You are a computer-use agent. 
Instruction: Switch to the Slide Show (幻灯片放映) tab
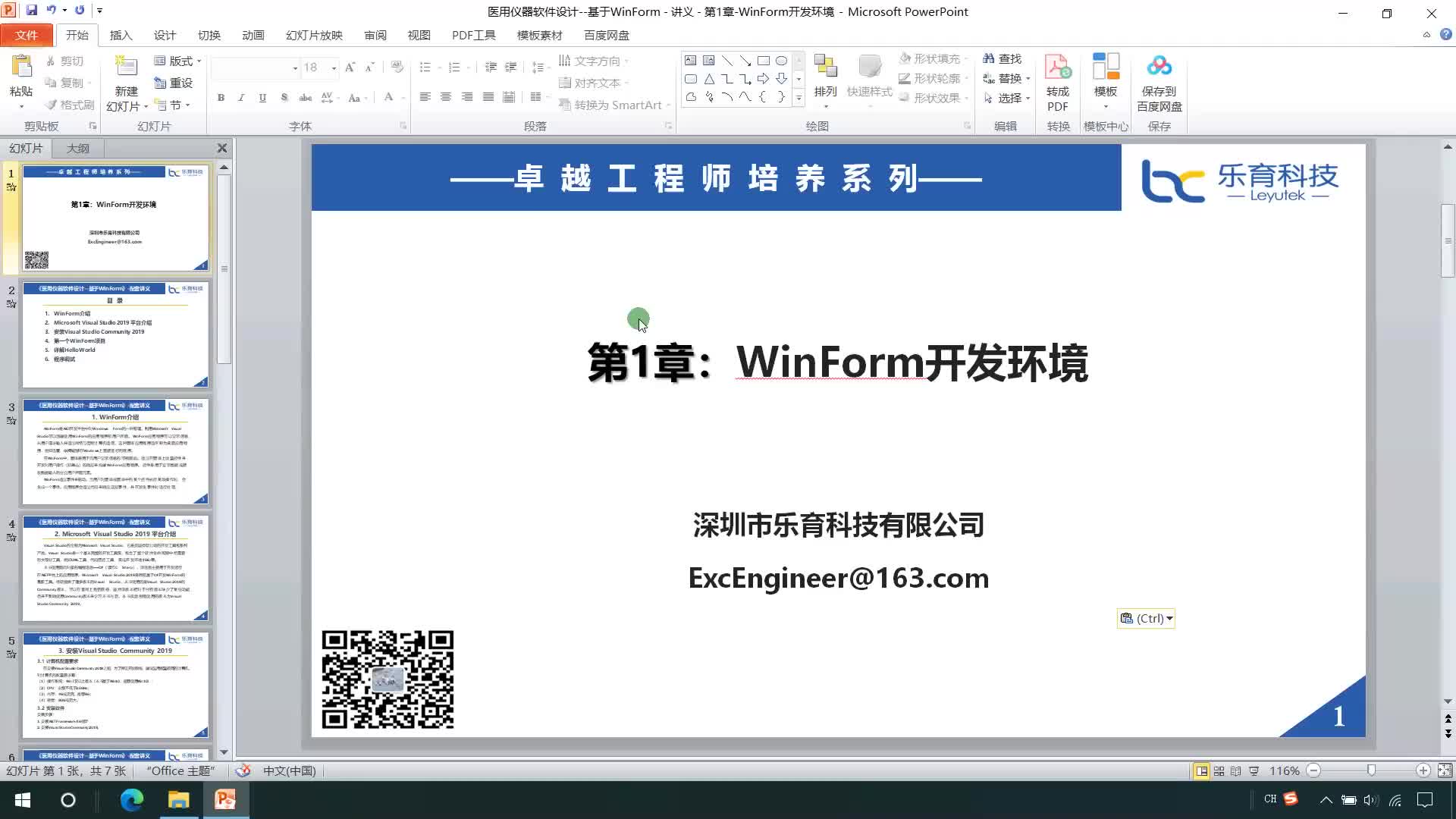click(314, 35)
